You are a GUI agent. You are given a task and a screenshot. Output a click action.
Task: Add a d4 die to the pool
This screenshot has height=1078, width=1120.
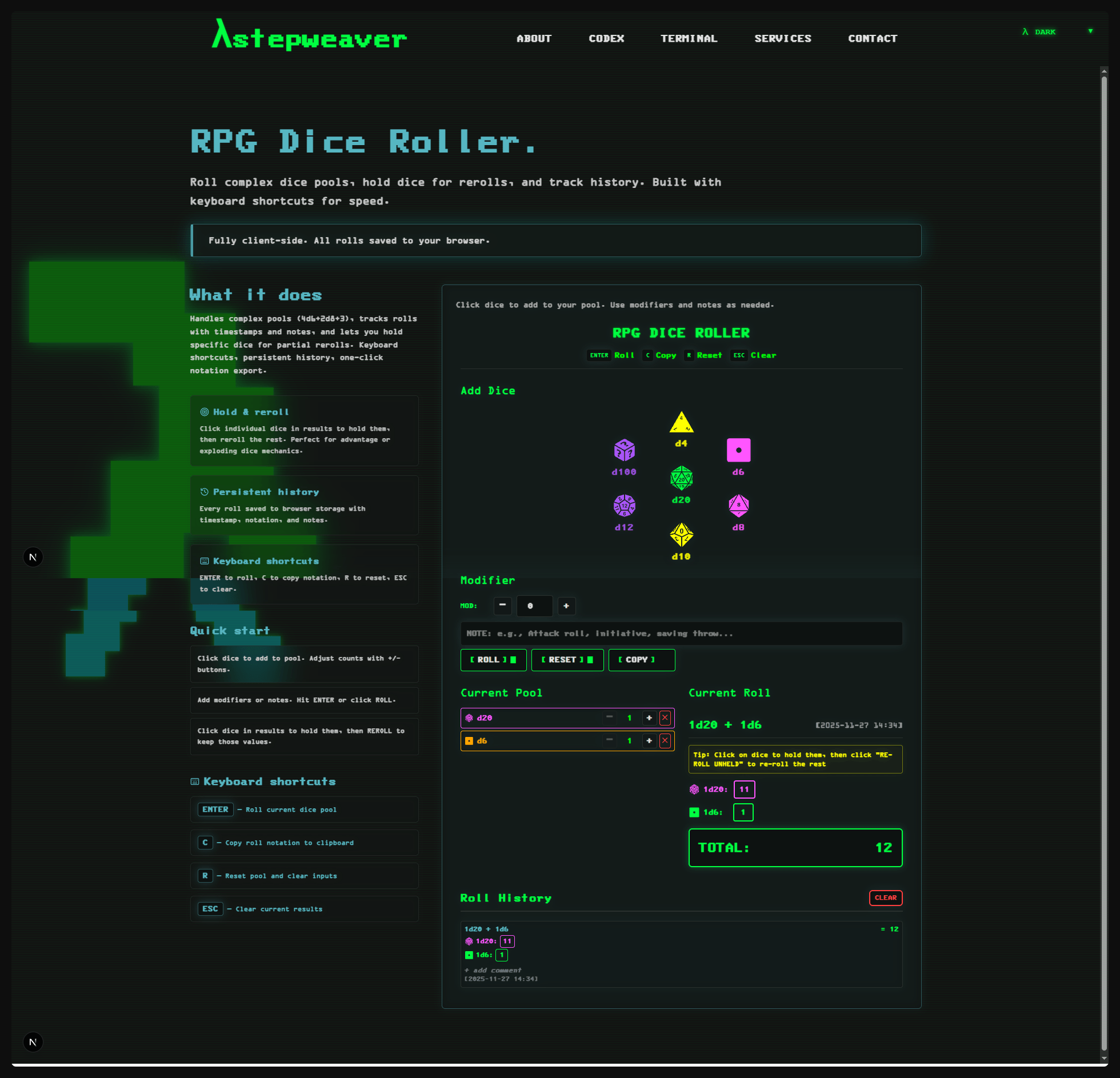click(681, 423)
